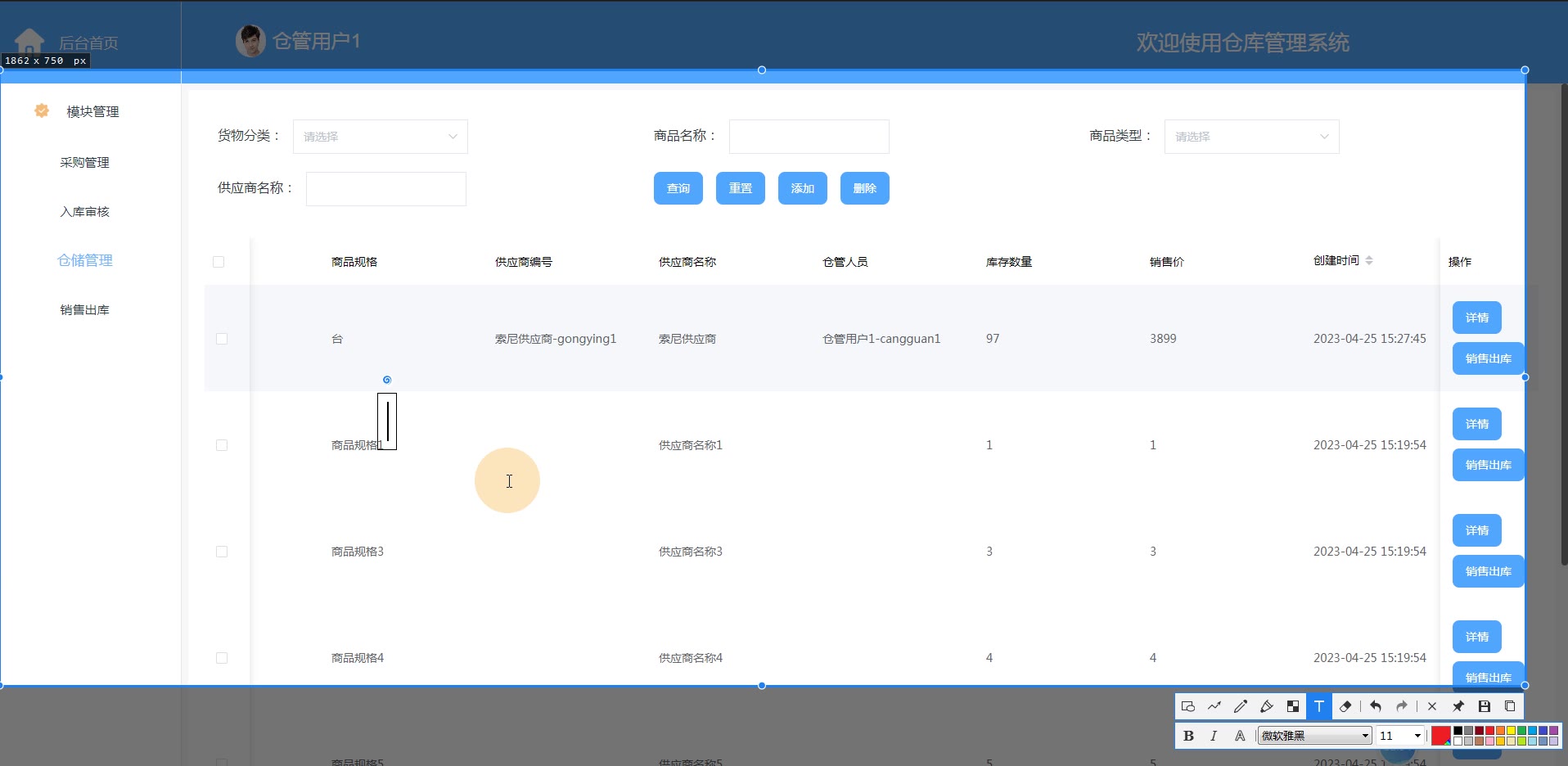Open the 微软雅黑 font dropdown
The image size is (1568, 766).
click(x=1314, y=736)
